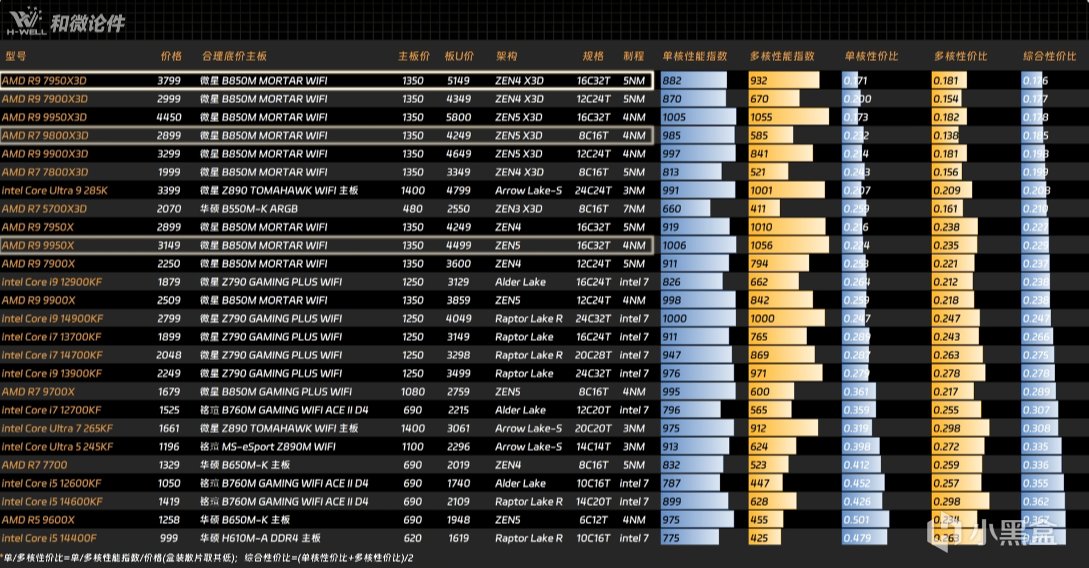This screenshot has height=568, width=1089.
Task: Click the 单核性价比 column header
Action: [x=871, y=56]
